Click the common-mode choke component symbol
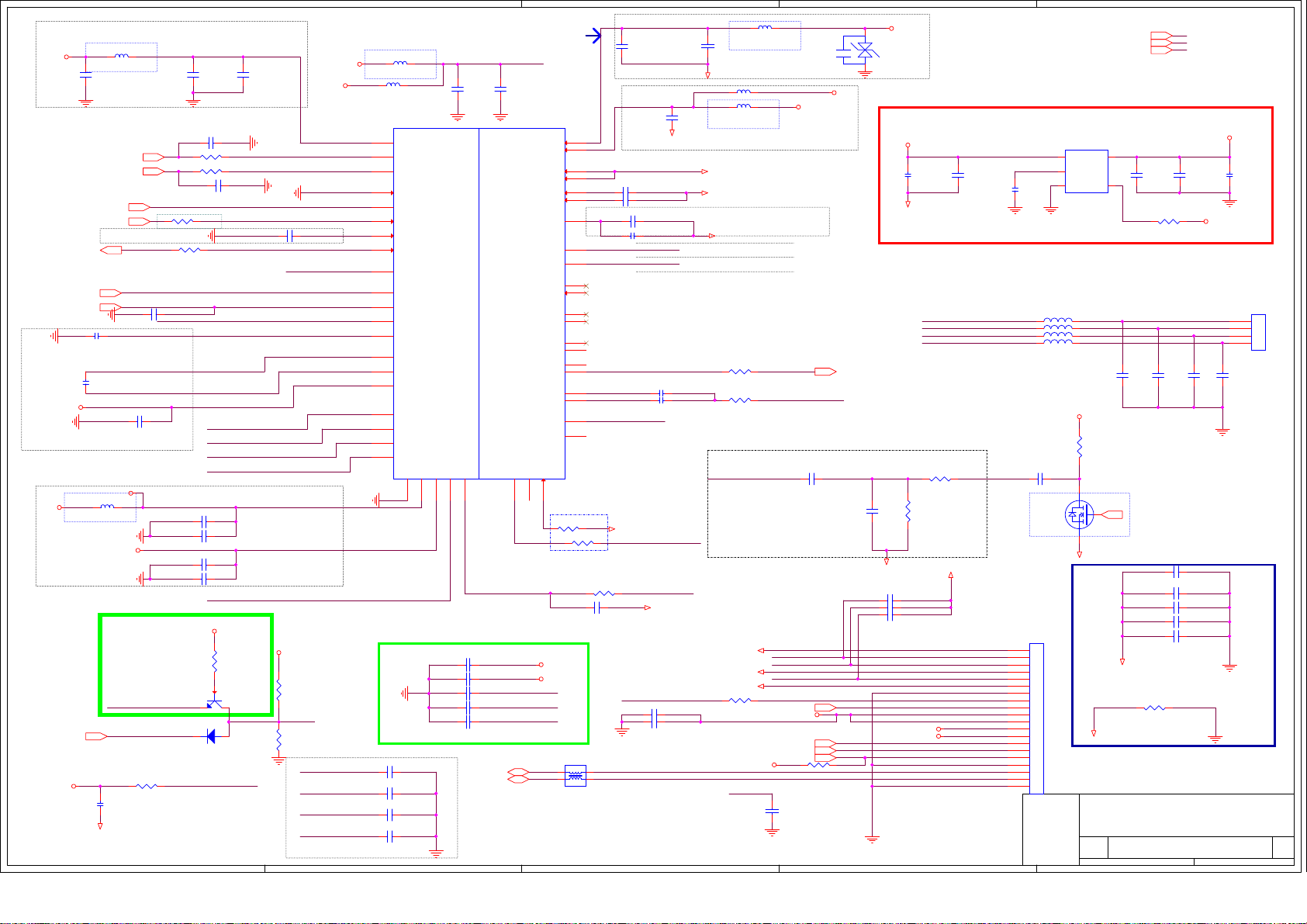 pyautogui.click(x=575, y=776)
